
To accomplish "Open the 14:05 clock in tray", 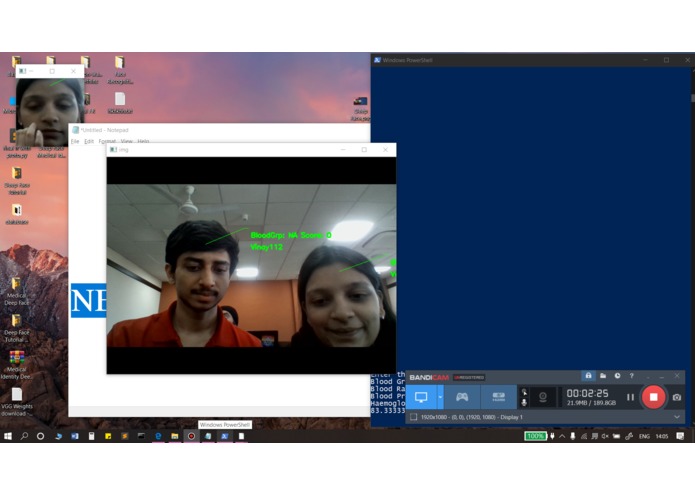I will coord(662,436).
